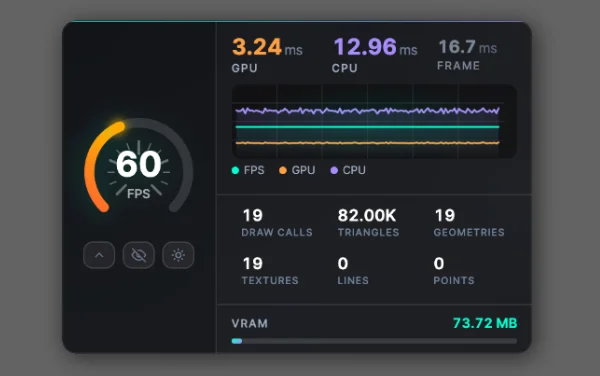Click the 16.7 ms FRAME value
The image size is (600, 376).
tap(468, 47)
